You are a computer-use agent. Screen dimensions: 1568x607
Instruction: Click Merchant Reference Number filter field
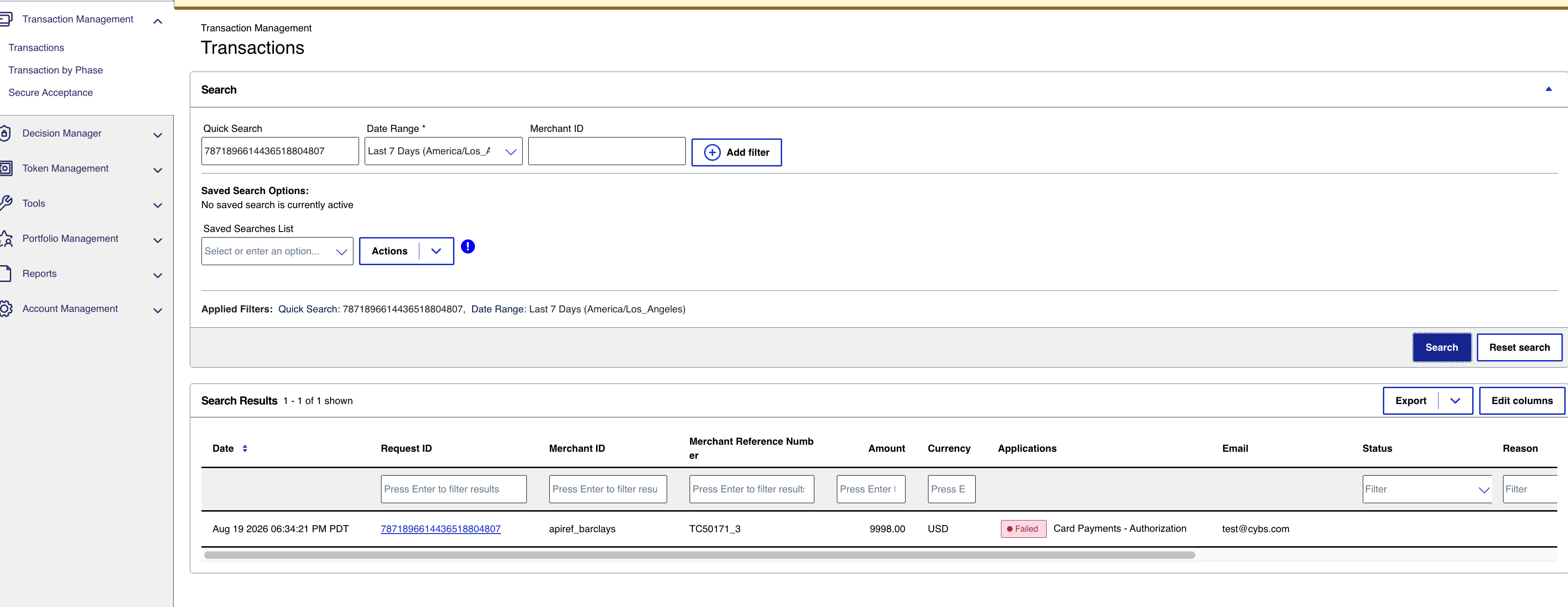click(x=751, y=489)
